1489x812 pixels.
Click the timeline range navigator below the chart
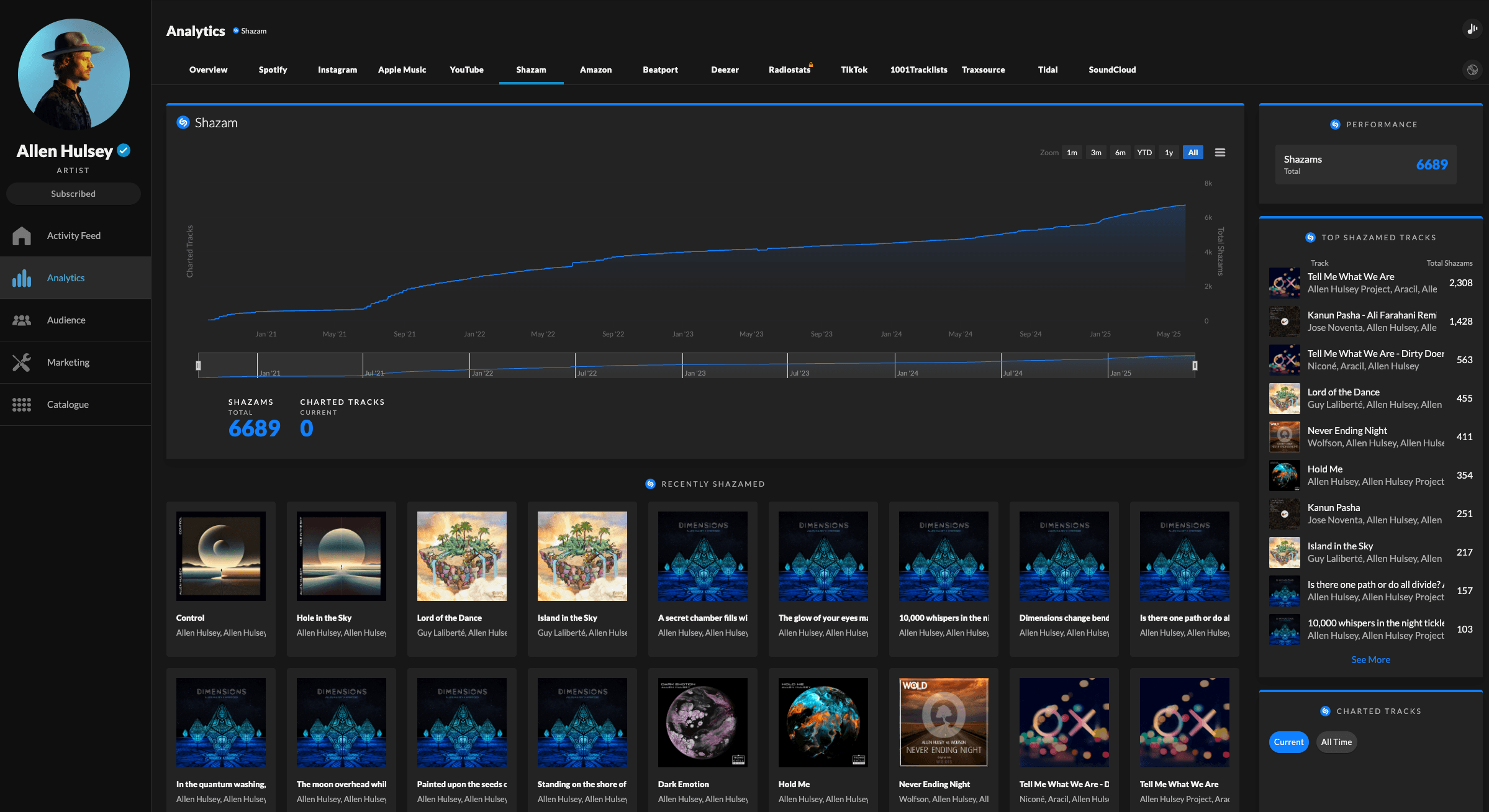click(695, 365)
